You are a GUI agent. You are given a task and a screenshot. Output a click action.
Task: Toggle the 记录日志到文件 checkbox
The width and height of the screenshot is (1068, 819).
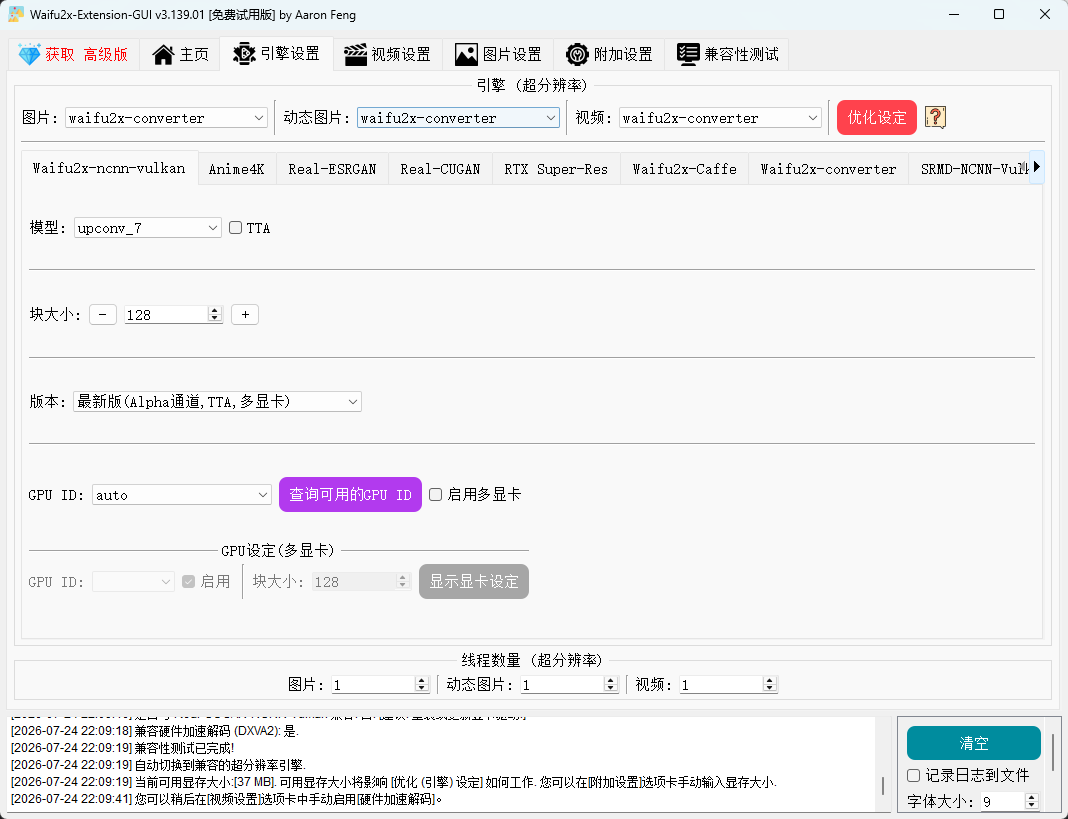pos(914,775)
